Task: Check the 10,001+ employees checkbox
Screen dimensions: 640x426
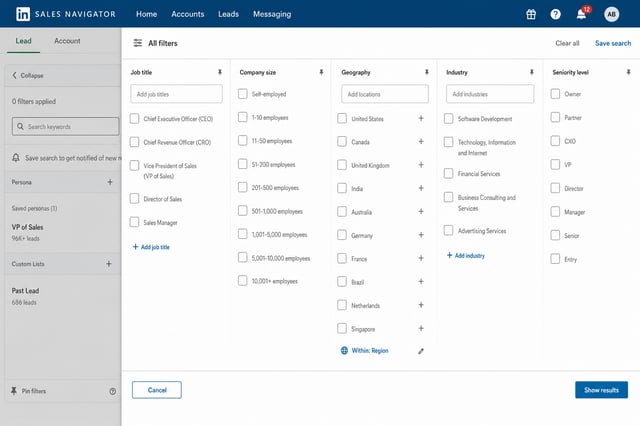Action: pyautogui.click(x=242, y=281)
